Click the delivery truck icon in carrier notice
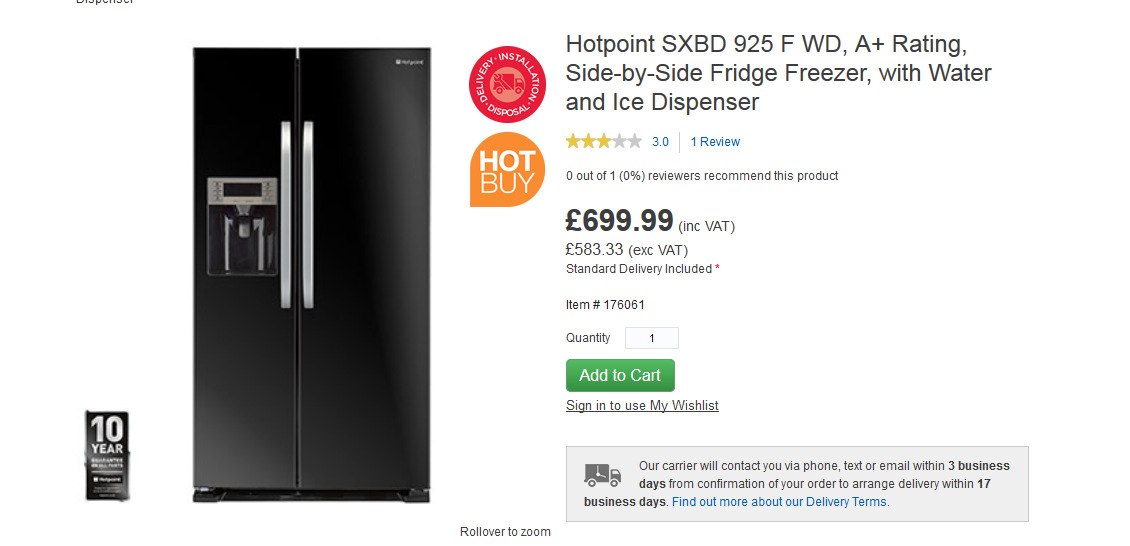 tap(603, 476)
